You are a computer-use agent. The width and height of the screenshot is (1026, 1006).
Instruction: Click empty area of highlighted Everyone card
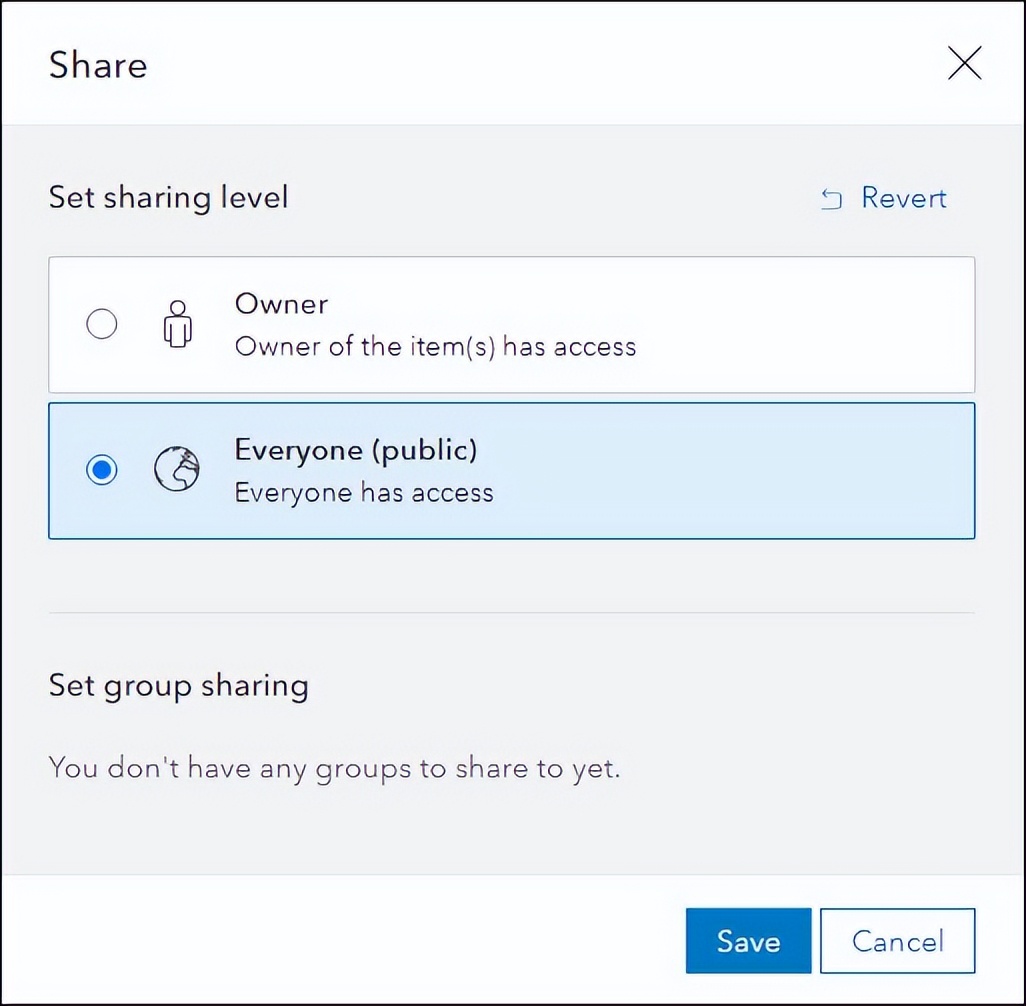tap(733, 471)
